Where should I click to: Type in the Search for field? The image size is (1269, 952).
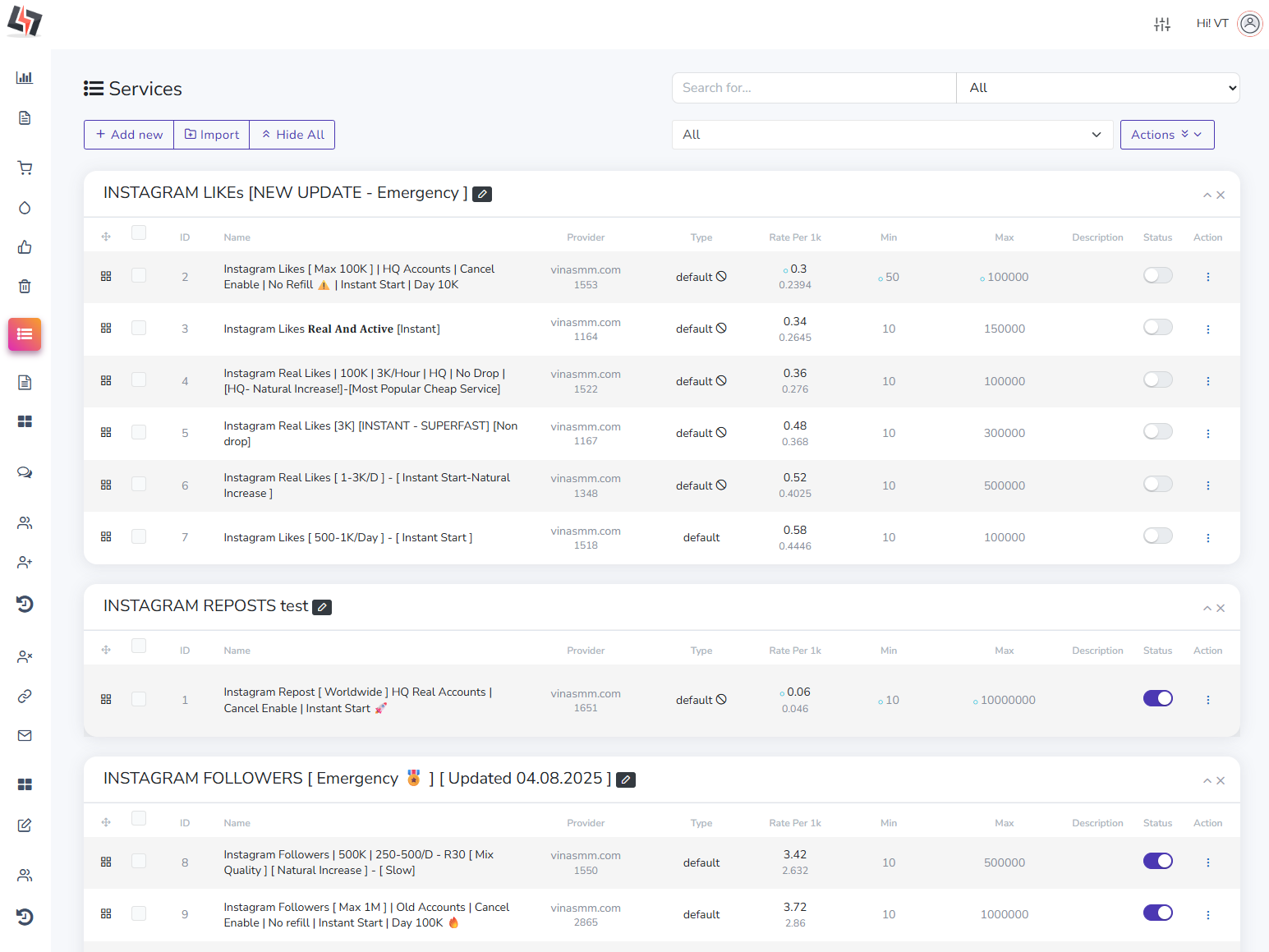click(813, 88)
